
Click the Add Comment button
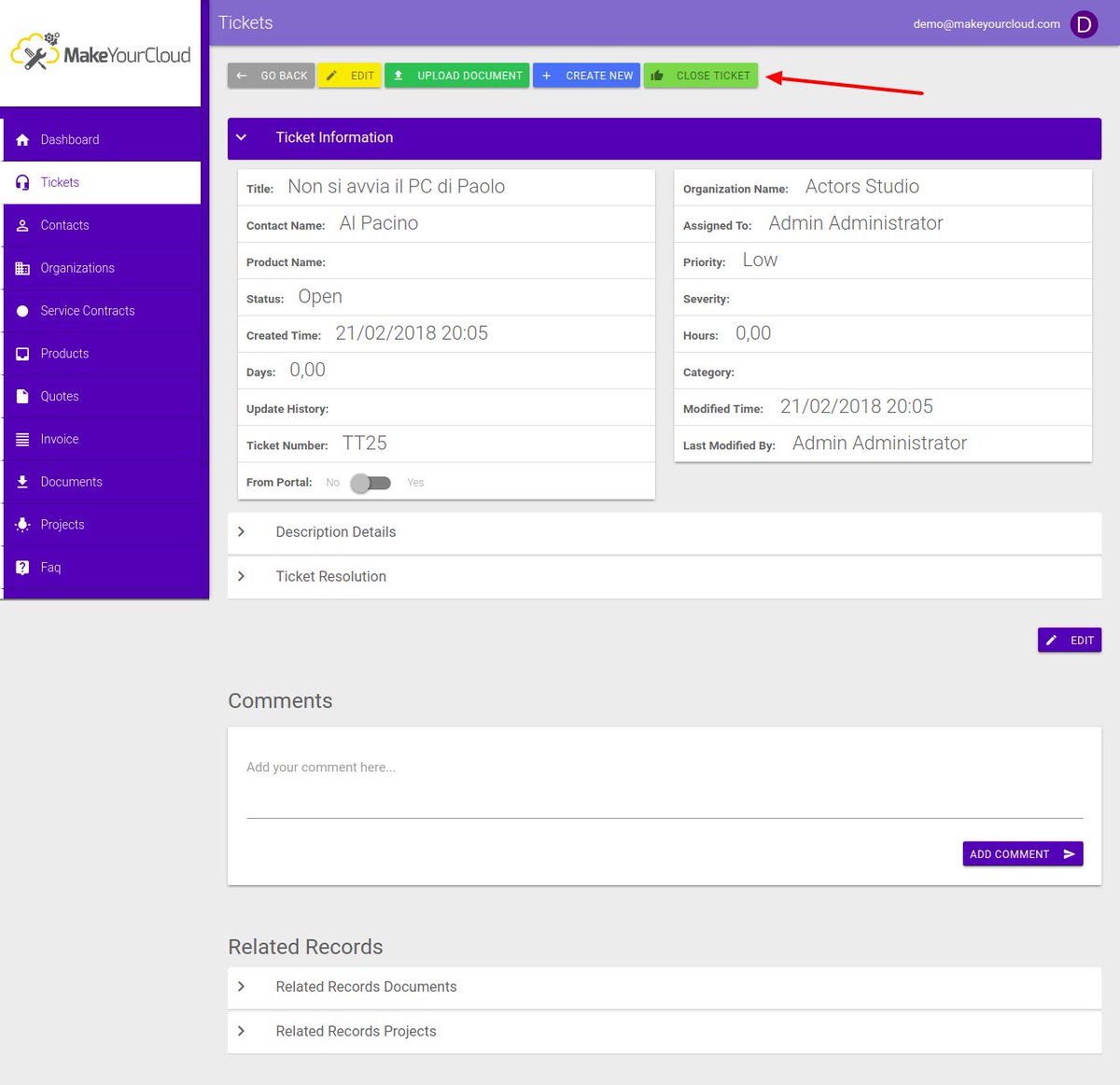pos(1023,854)
